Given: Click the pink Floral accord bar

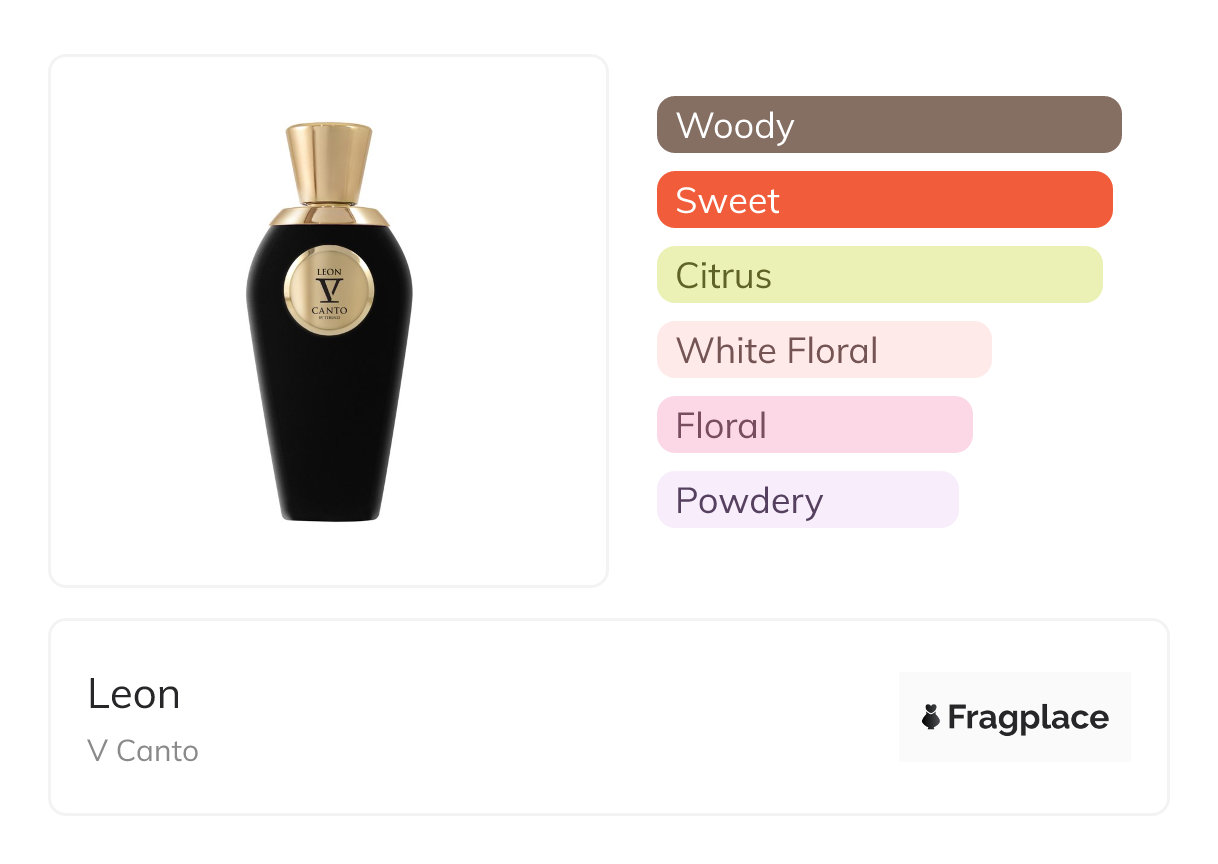Looking at the screenshot, I should pyautogui.click(x=814, y=425).
